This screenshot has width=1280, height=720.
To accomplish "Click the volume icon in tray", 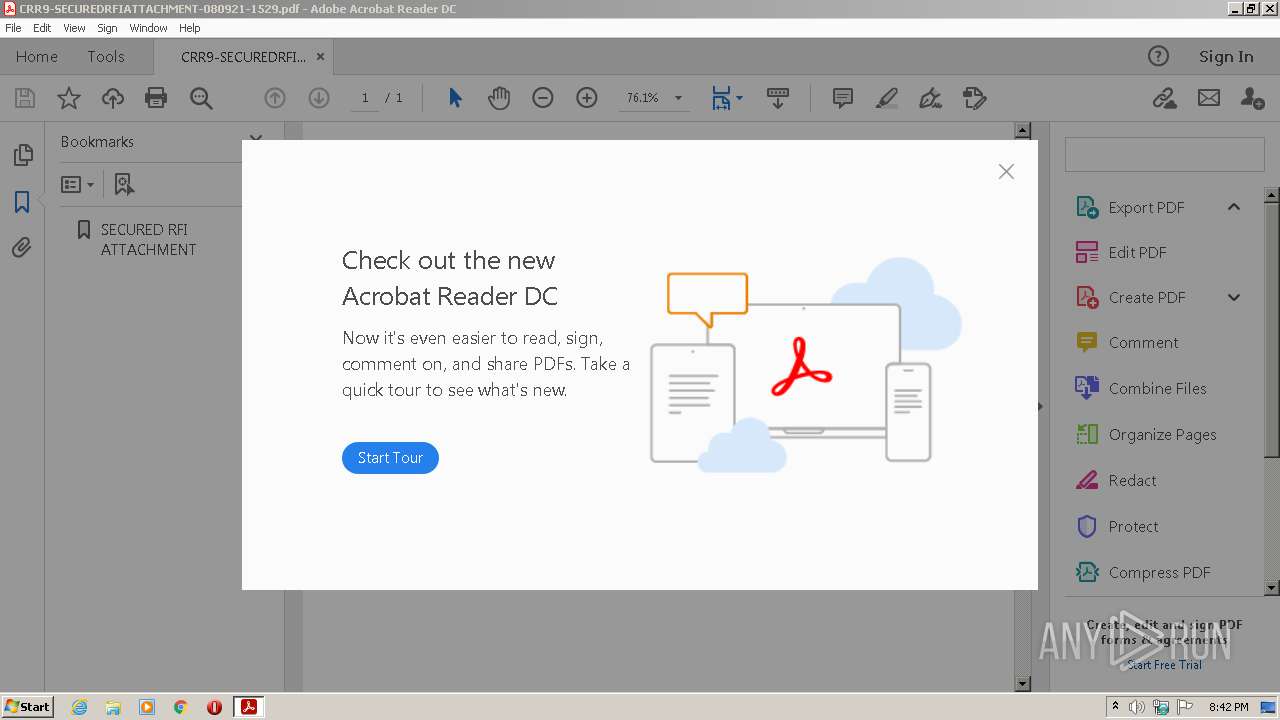I will point(1137,707).
